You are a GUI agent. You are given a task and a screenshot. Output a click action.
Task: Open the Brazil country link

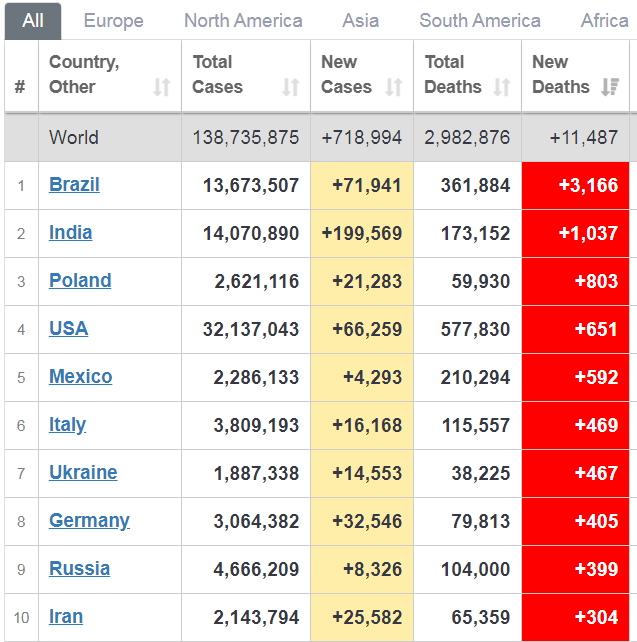(x=74, y=185)
